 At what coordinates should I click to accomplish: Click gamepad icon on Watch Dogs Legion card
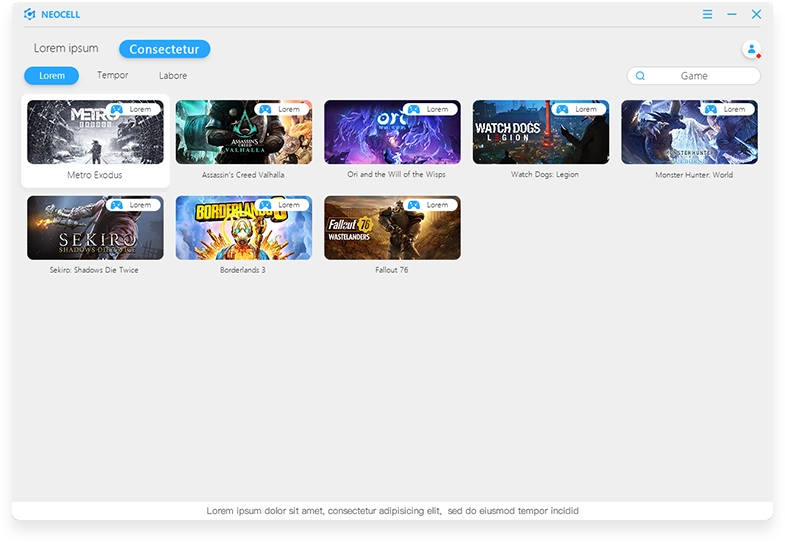pos(562,109)
